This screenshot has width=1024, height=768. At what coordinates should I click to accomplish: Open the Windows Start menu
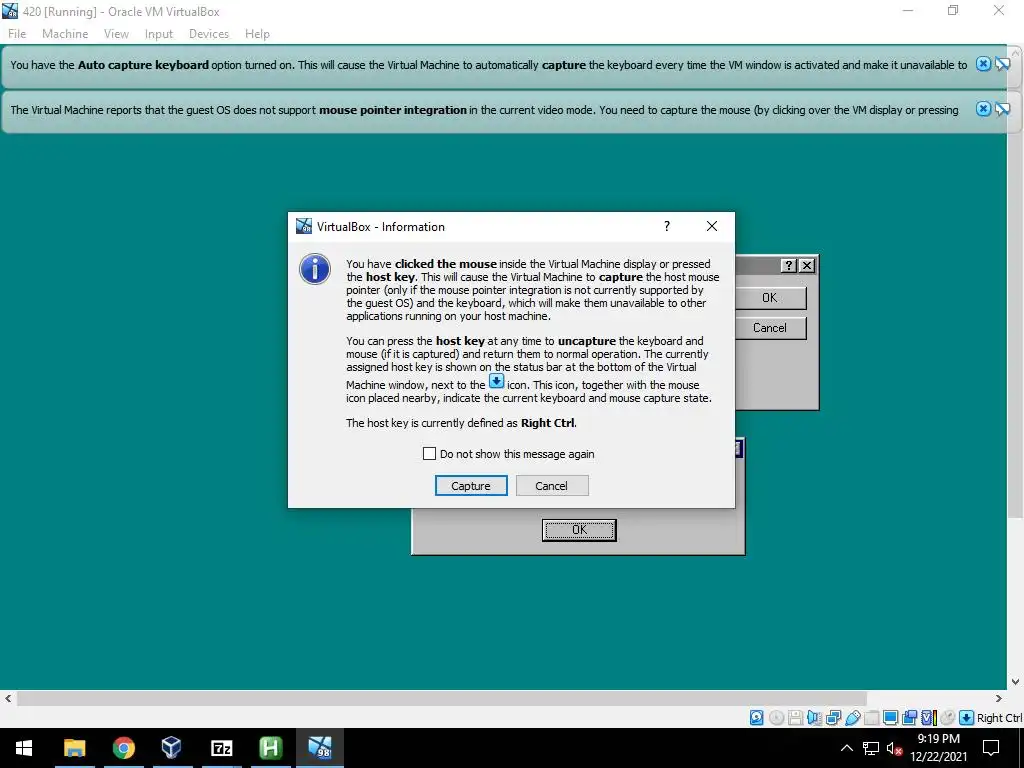[x=24, y=748]
